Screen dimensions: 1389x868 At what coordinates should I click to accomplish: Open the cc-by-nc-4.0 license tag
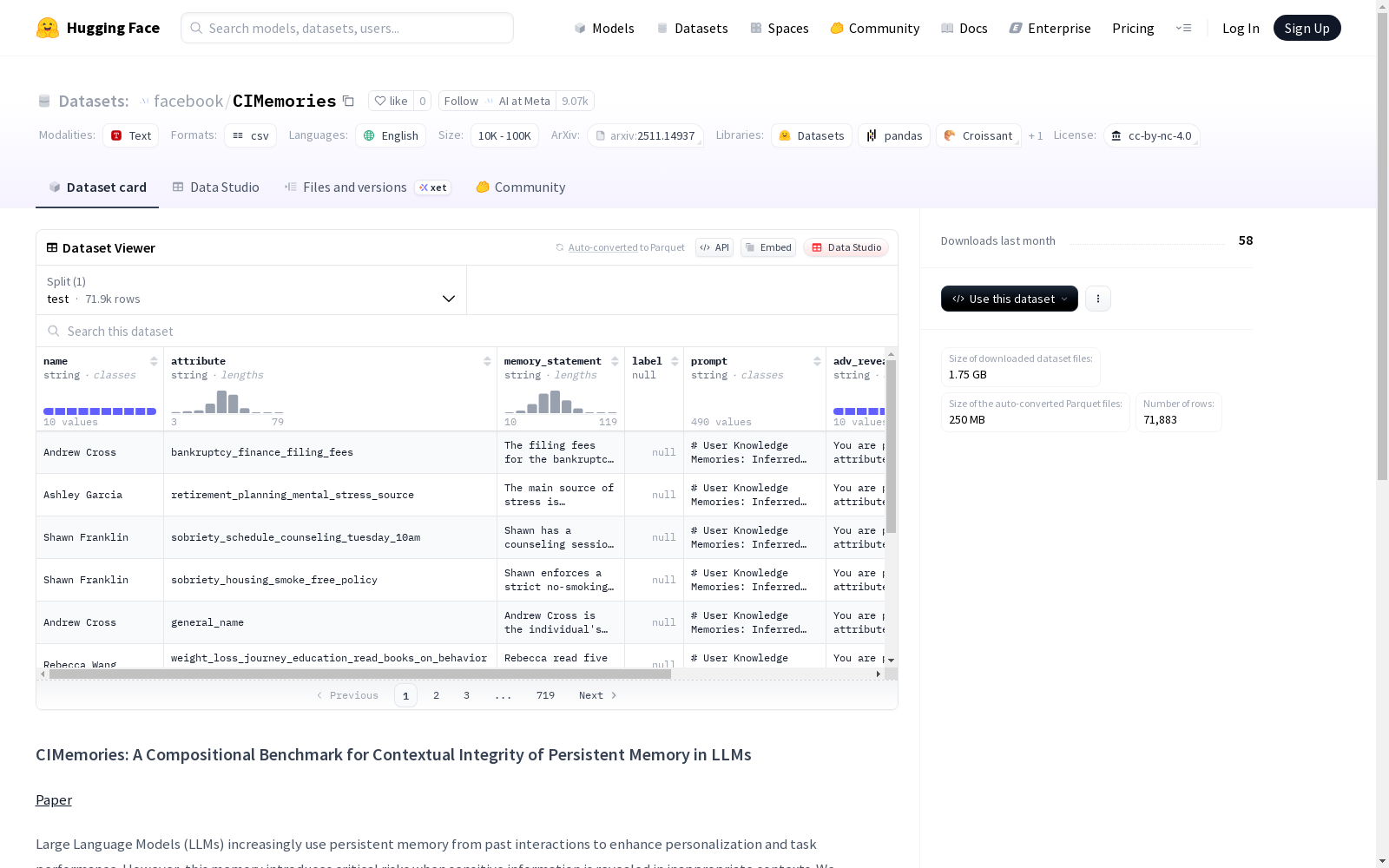pos(1152,135)
